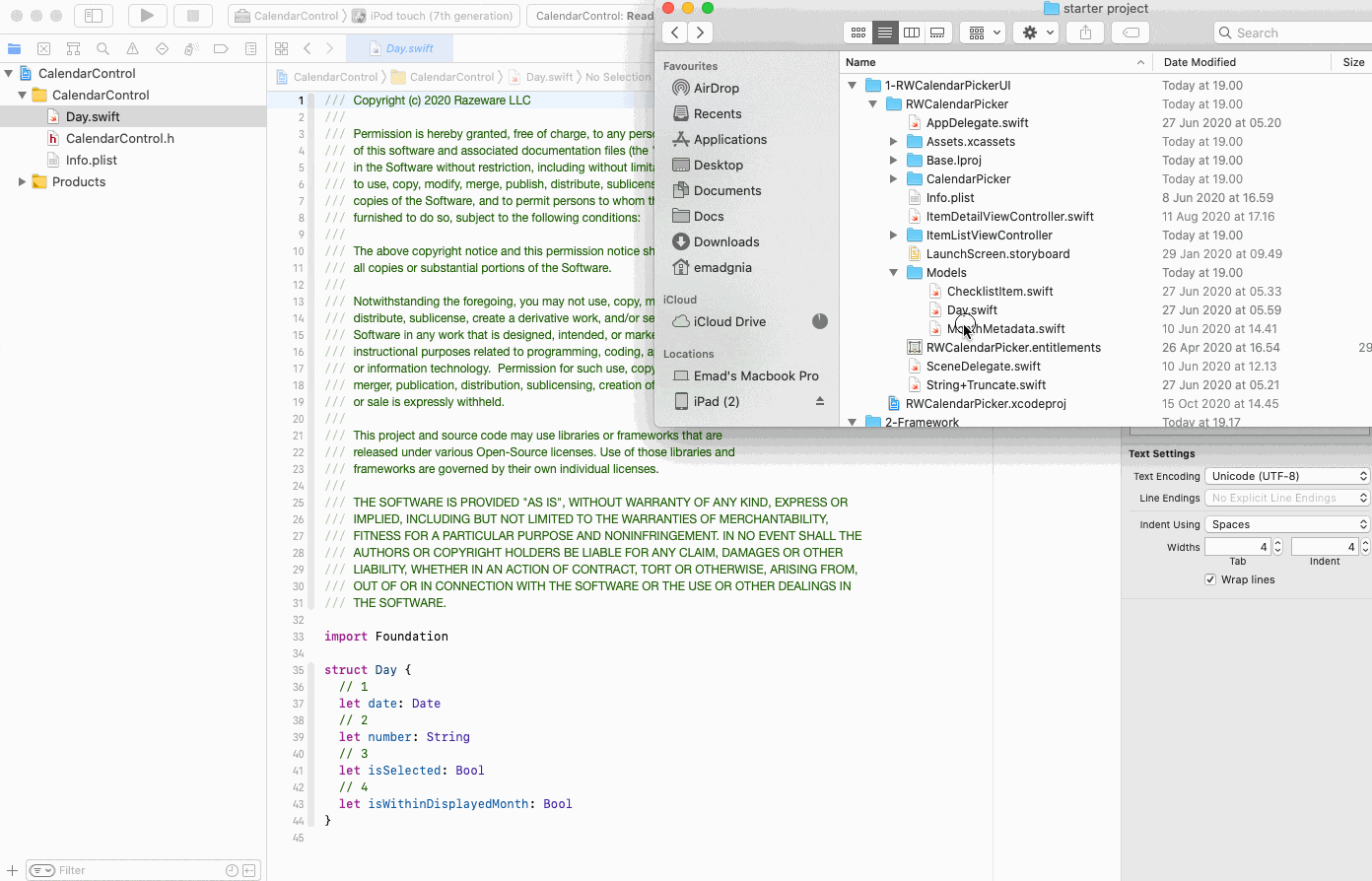The width and height of the screenshot is (1372, 881).
Task: Open the Breakpoint navigator
Action: coord(221,48)
